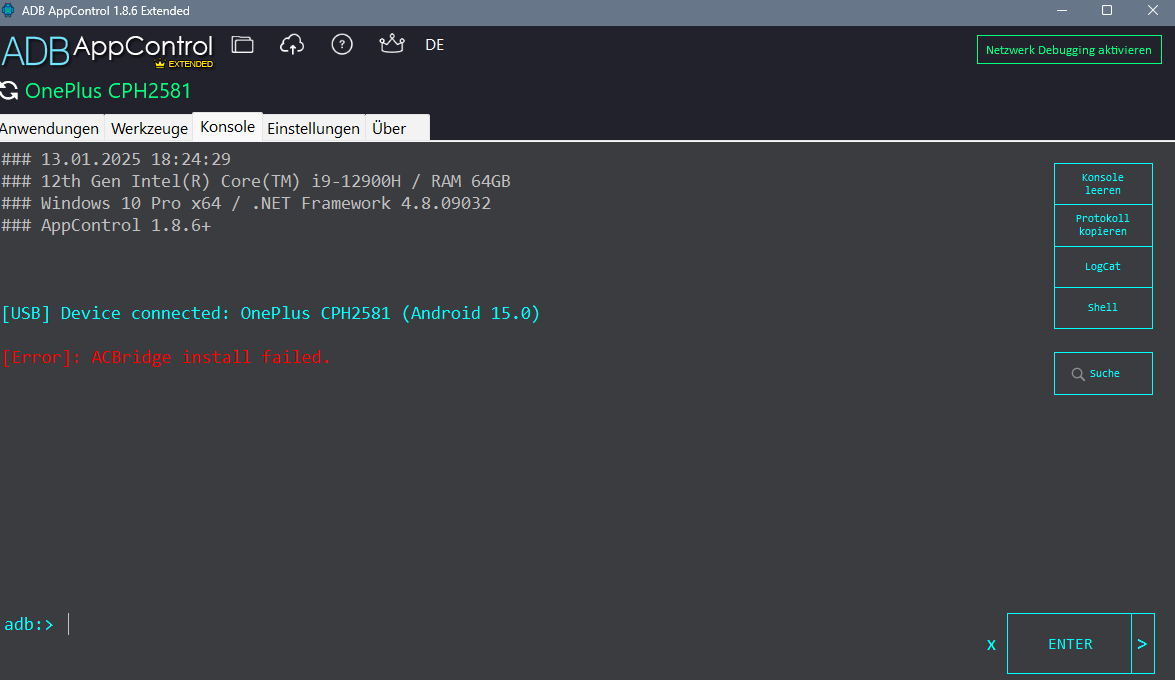
Task: Click the USB Device connected line
Action: (x=271, y=313)
